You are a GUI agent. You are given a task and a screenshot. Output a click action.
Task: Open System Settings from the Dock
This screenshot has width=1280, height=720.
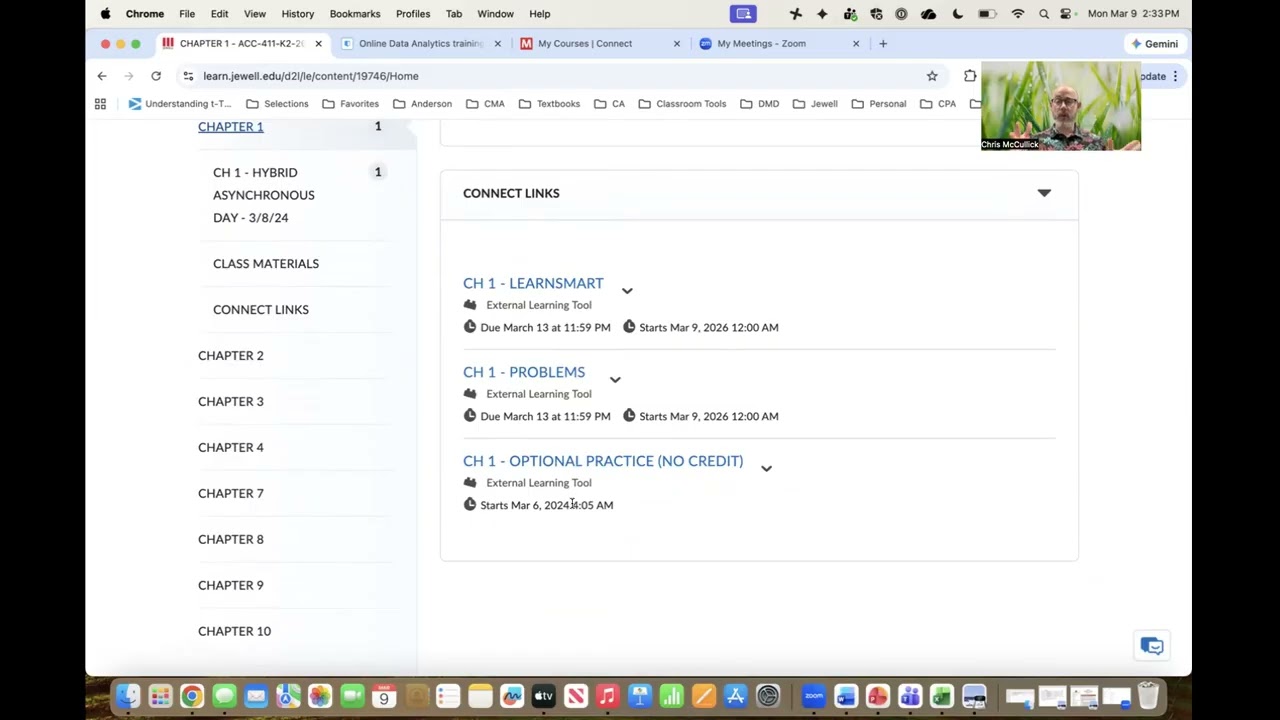tap(768, 696)
